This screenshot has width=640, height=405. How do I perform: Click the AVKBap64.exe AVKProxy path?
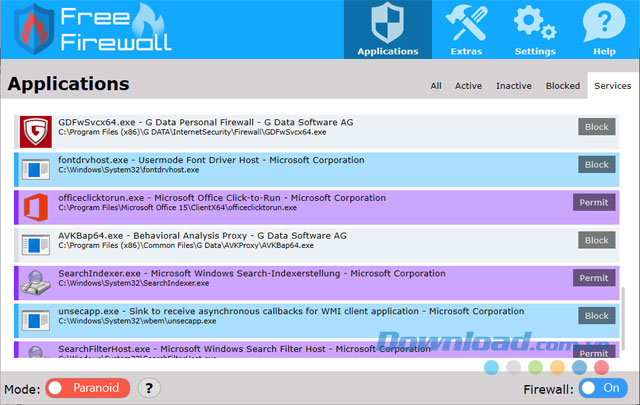186,245
